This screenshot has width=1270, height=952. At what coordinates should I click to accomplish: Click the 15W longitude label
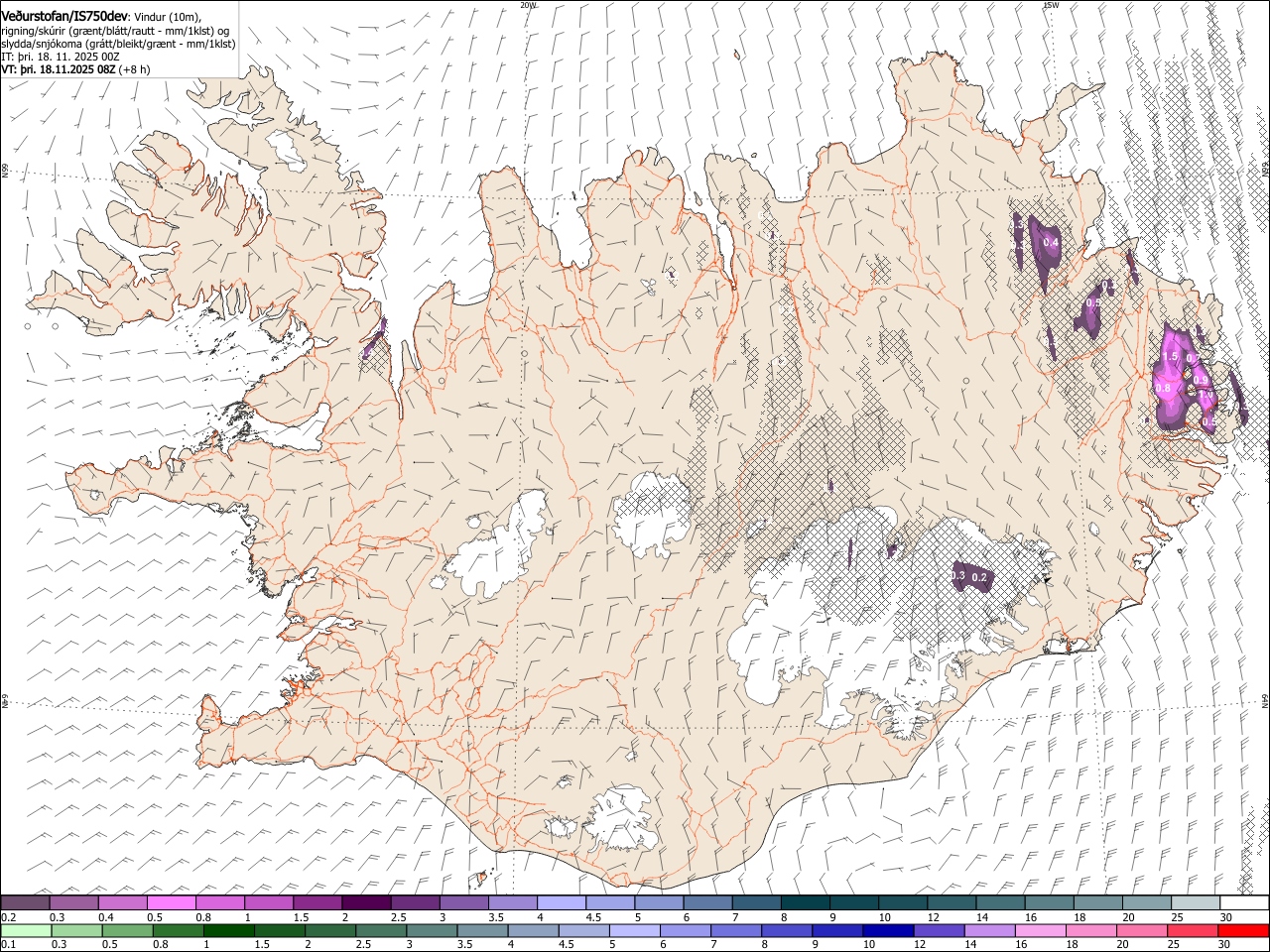pyautogui.click(x=1051, y=5)
